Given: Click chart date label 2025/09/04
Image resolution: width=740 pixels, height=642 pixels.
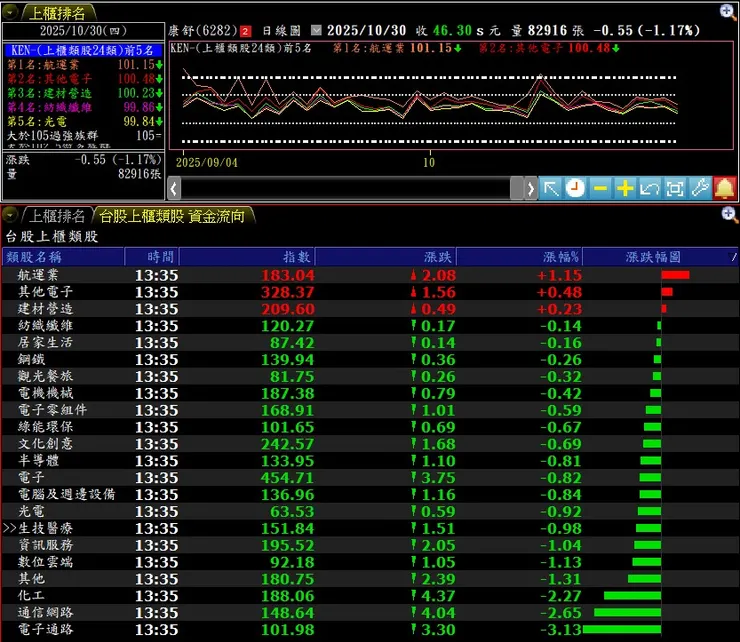Looking at the screenshot, I should click(207, 163).
